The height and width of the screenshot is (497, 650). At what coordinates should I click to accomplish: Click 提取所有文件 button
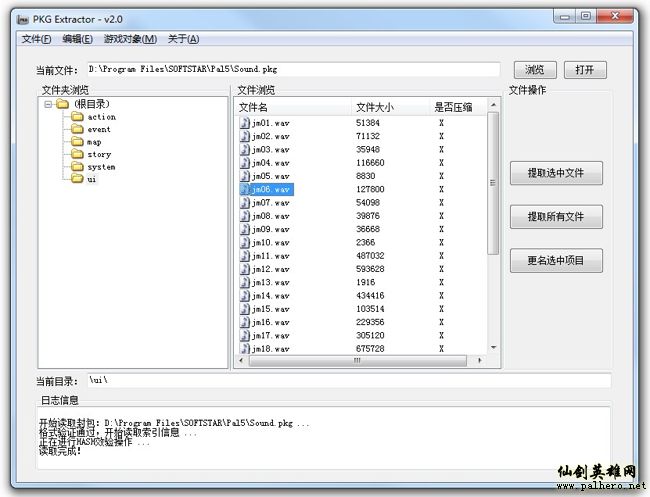556,217
